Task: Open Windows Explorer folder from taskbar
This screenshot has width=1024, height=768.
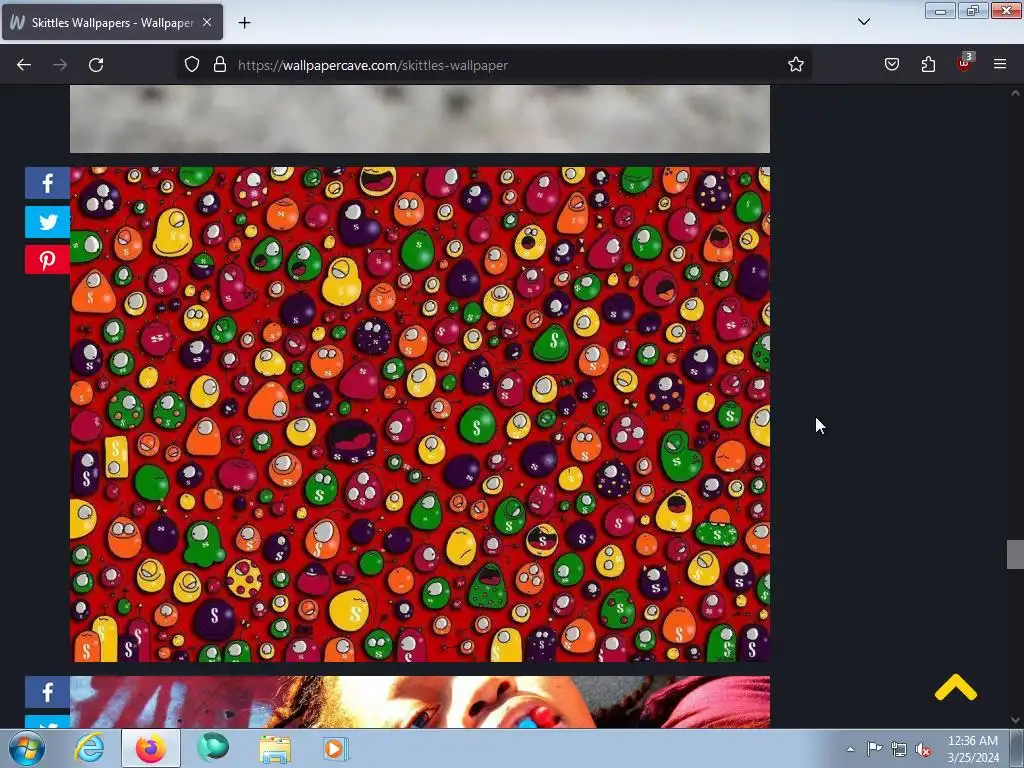Action: (x=275, y=748)
